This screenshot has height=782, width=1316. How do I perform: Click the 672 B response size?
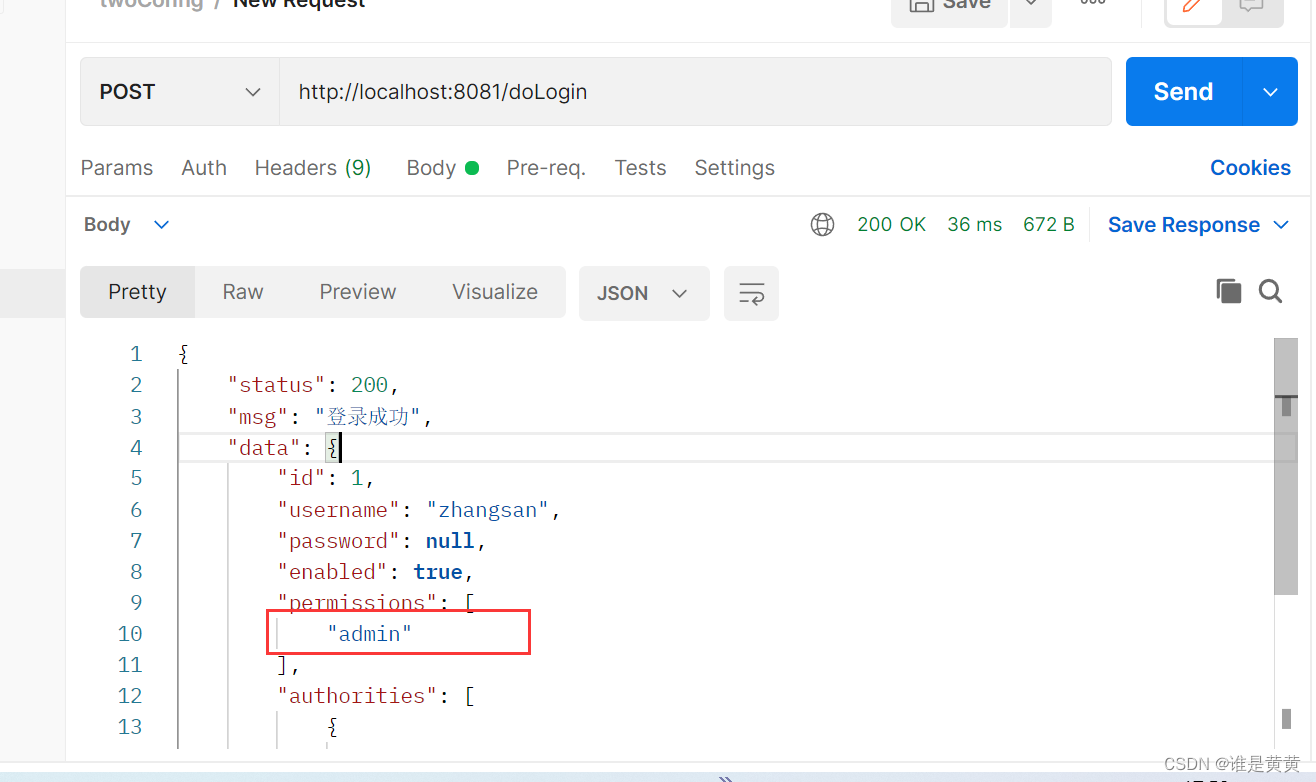point(1048,225)
